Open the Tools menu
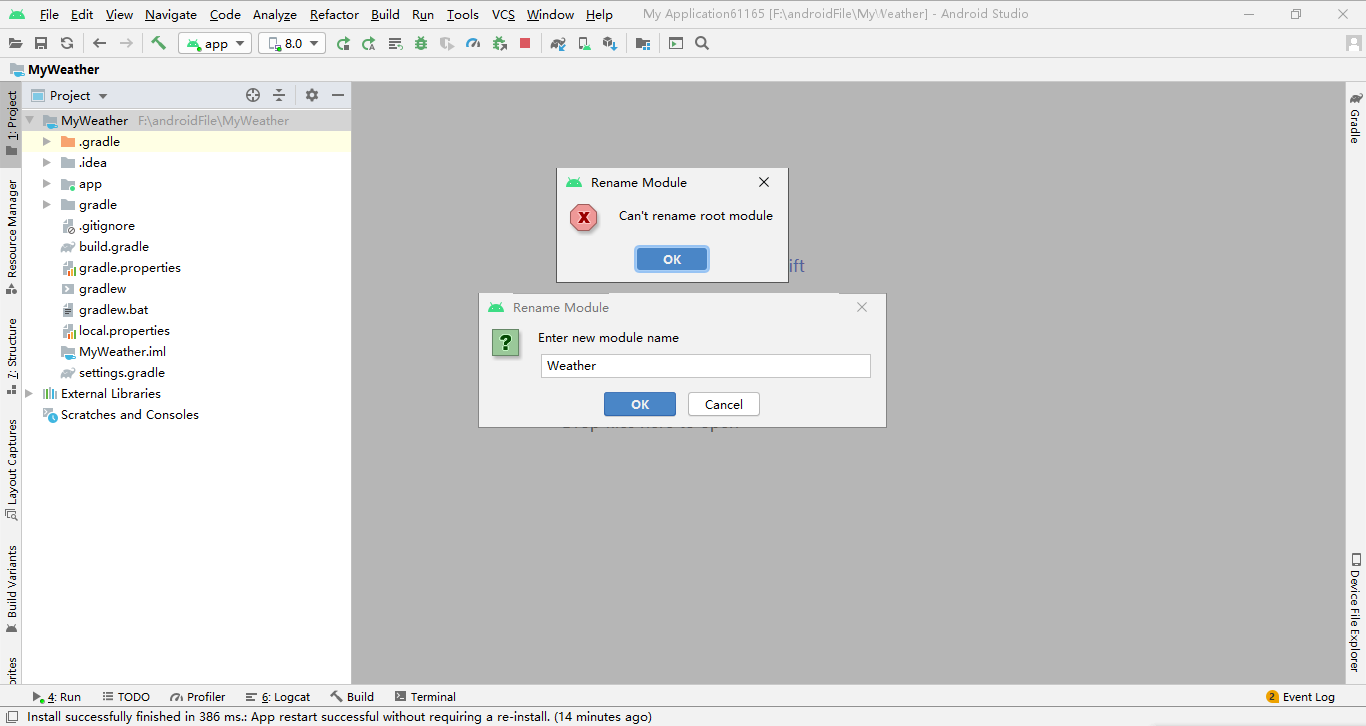 point(463,15)
